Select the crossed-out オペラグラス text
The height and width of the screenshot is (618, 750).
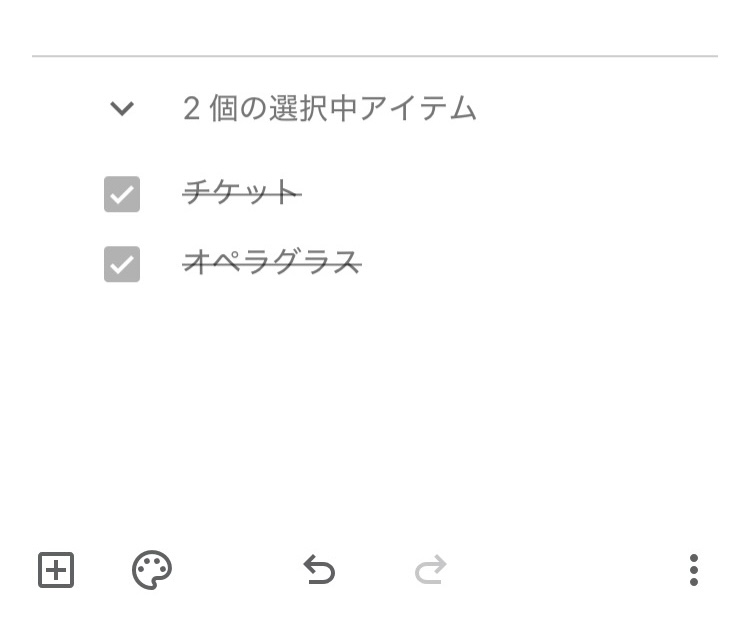tap(271, 264)
